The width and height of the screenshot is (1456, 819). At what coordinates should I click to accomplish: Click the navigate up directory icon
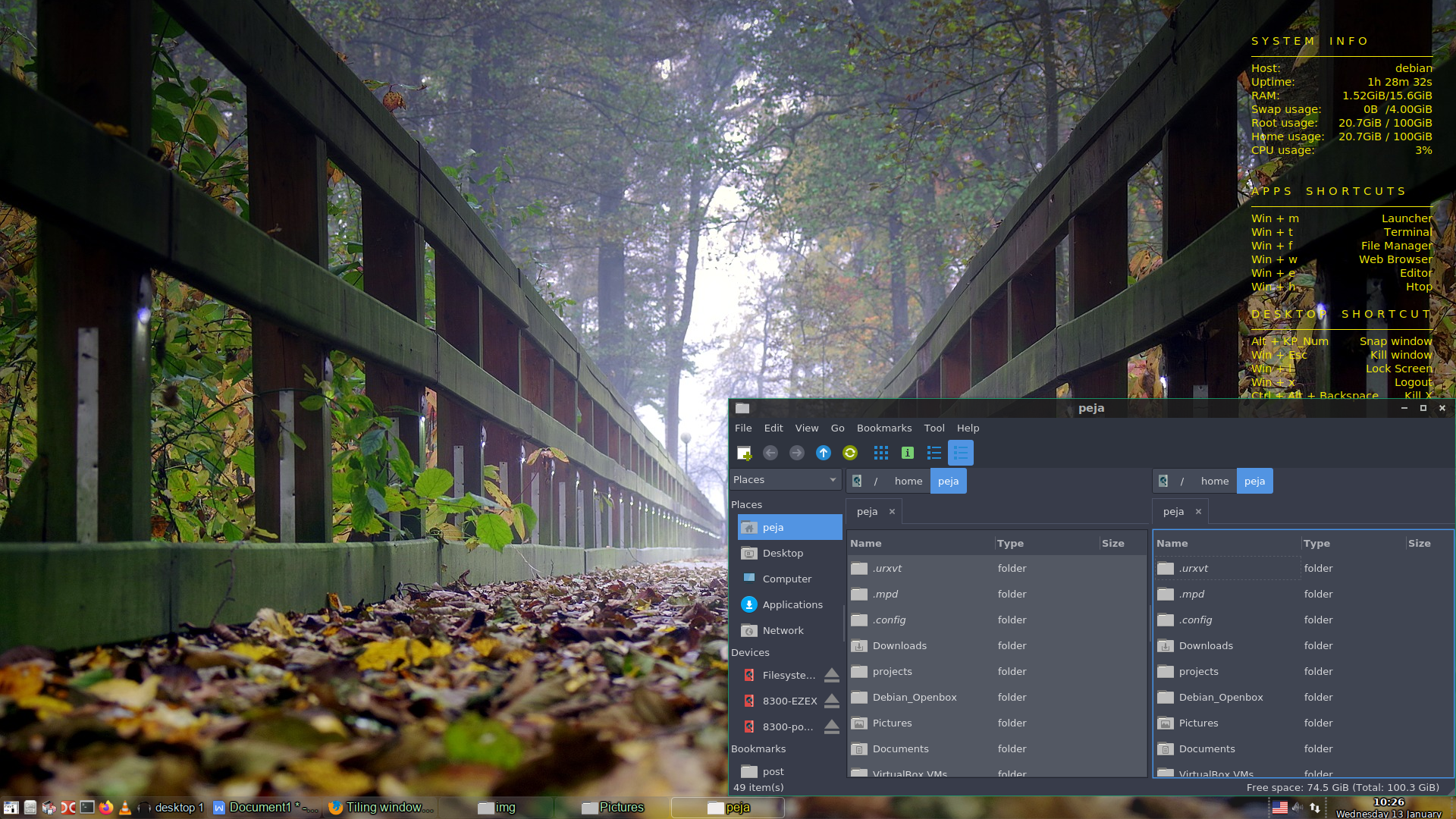(823, 452)
